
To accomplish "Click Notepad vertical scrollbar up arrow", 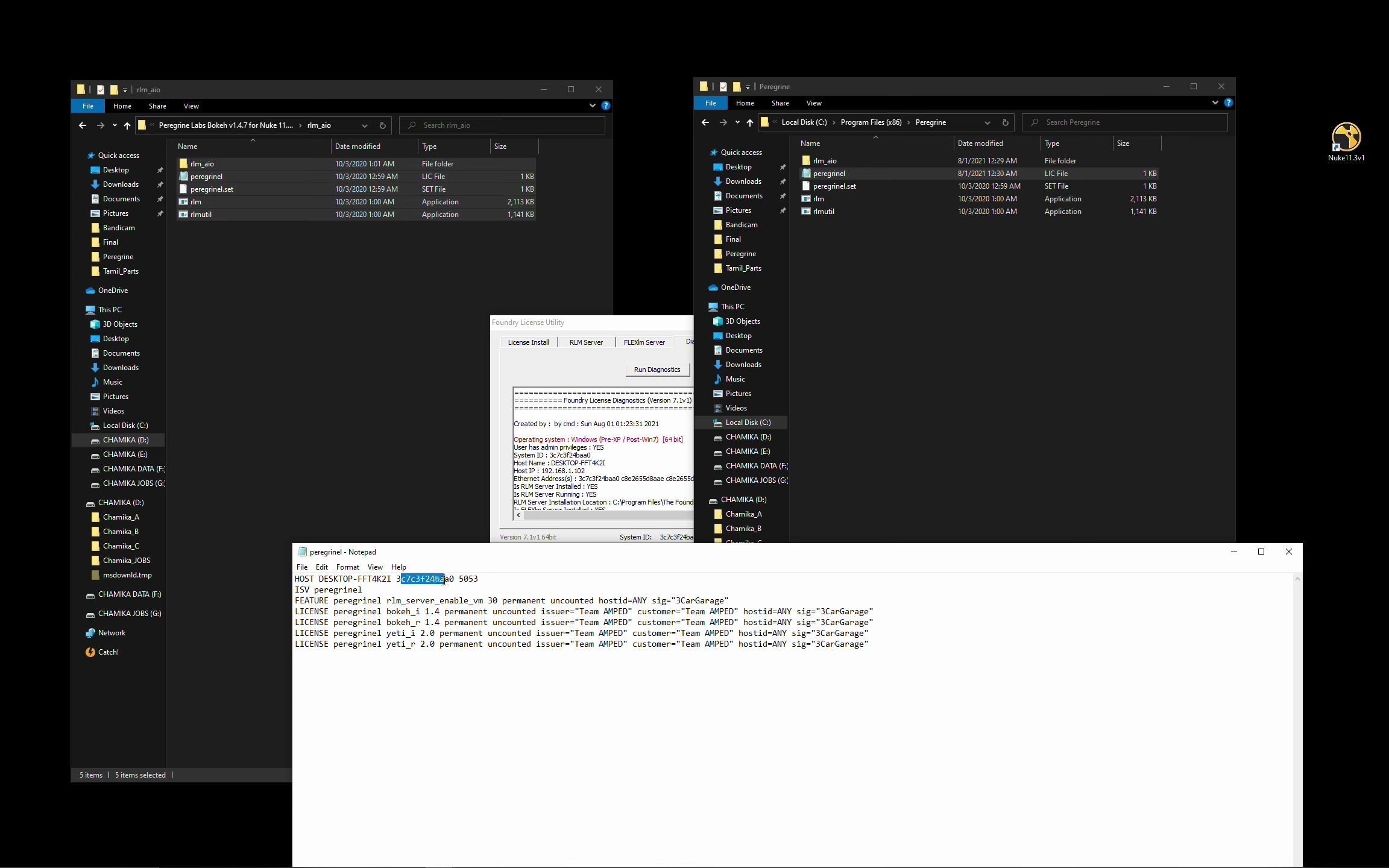I will pyautogui.click(x=1297, y=579).
